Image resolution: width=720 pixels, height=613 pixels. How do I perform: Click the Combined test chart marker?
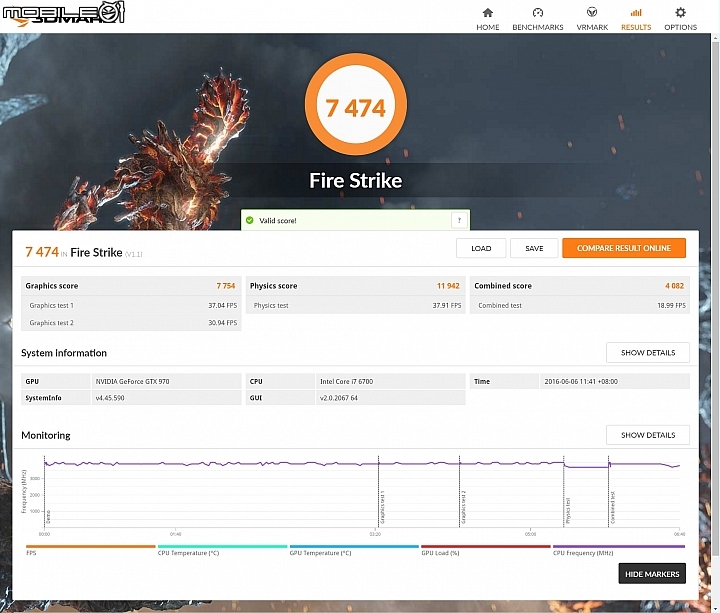point(613,508)
